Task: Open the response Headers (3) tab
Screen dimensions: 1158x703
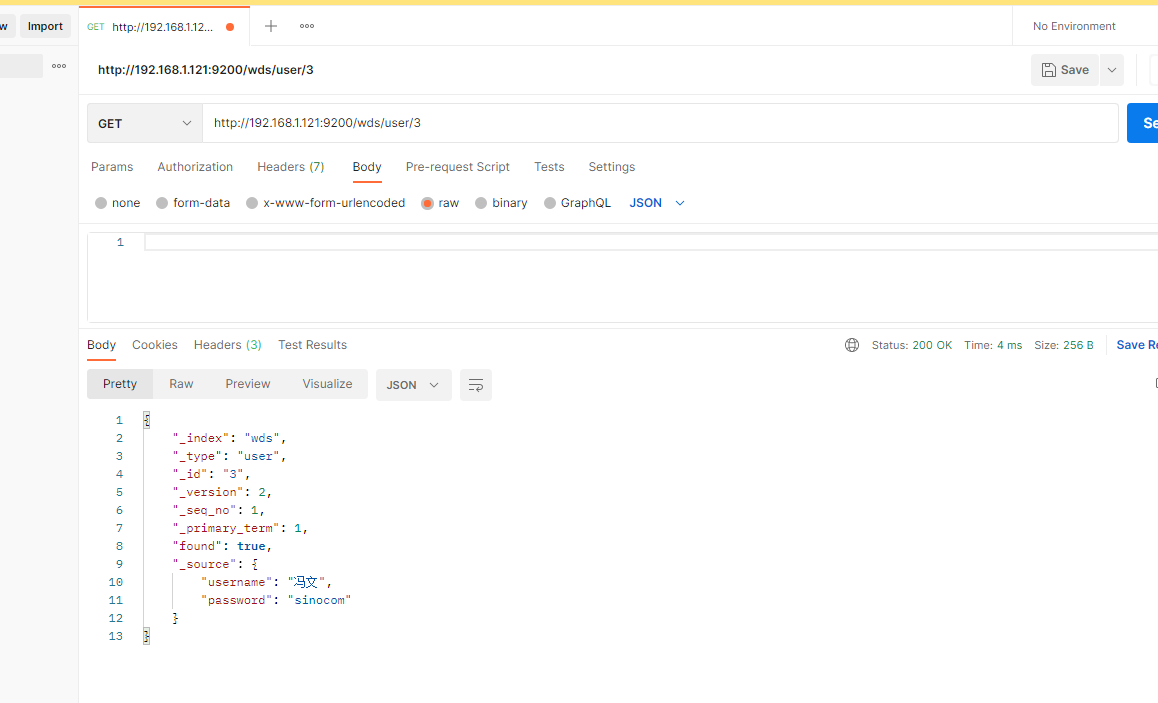Action: (x=227, y=345)
